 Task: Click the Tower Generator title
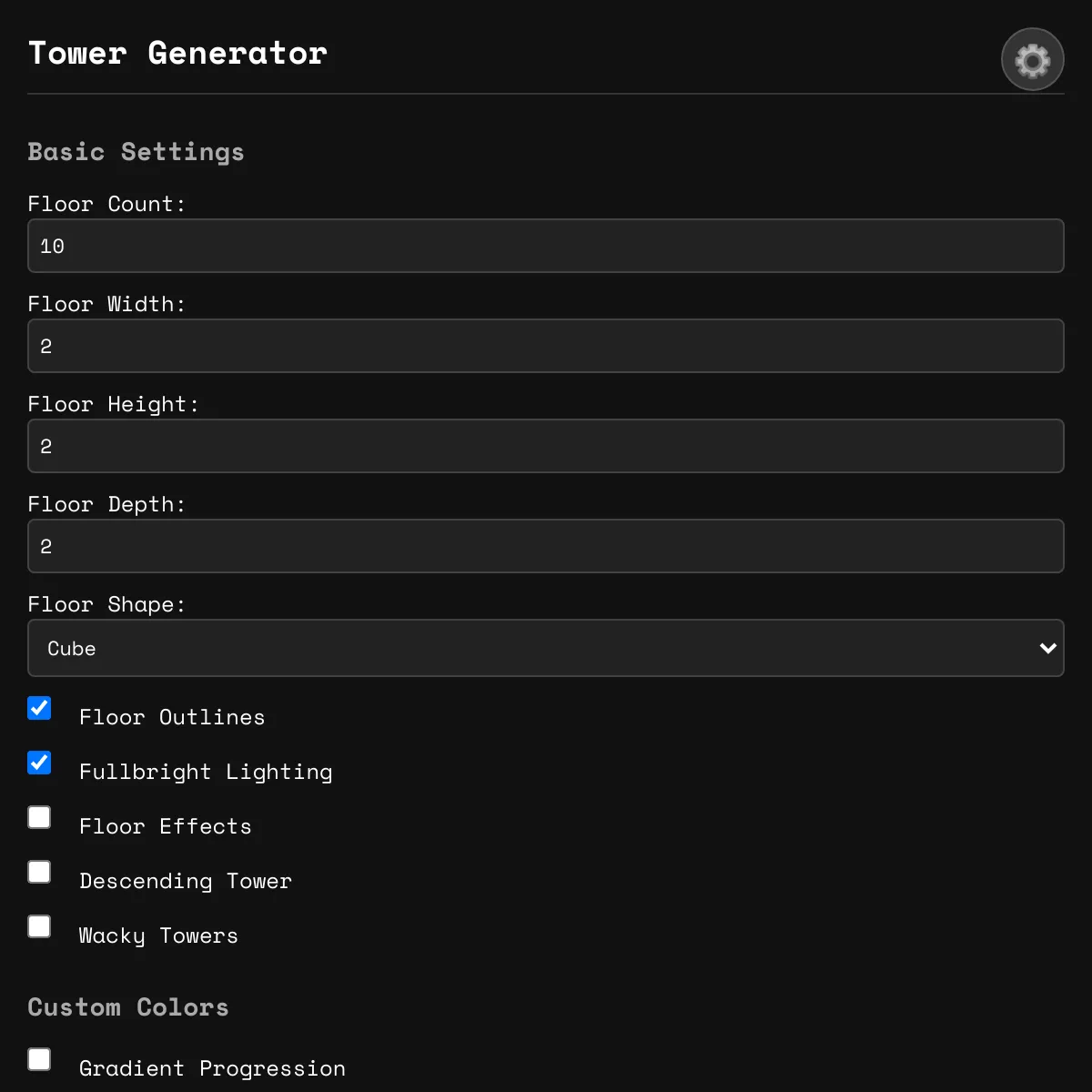[x=177, y=53]
